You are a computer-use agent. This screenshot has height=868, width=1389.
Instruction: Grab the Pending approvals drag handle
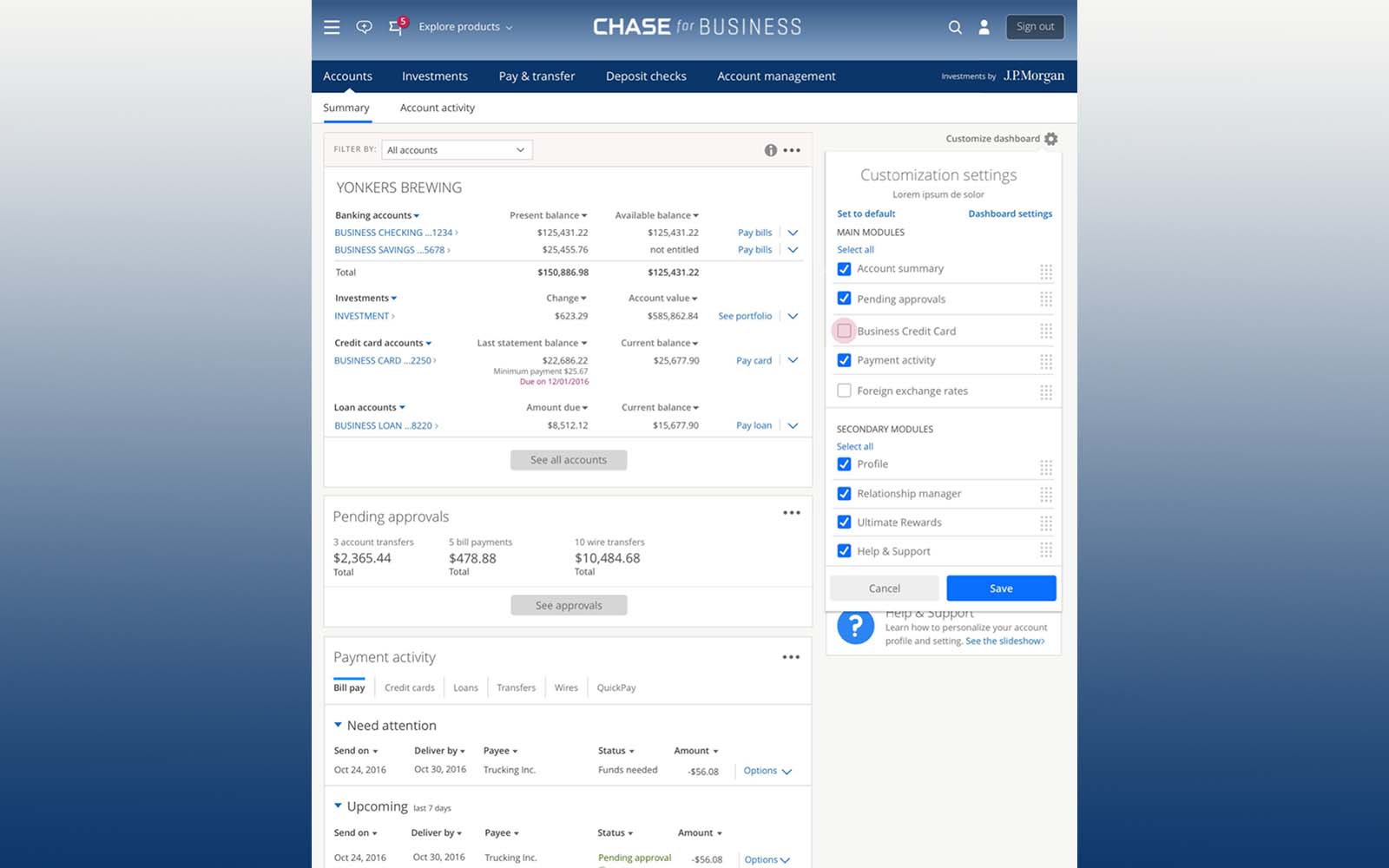pyautogui.click(x=1046, y=299)
